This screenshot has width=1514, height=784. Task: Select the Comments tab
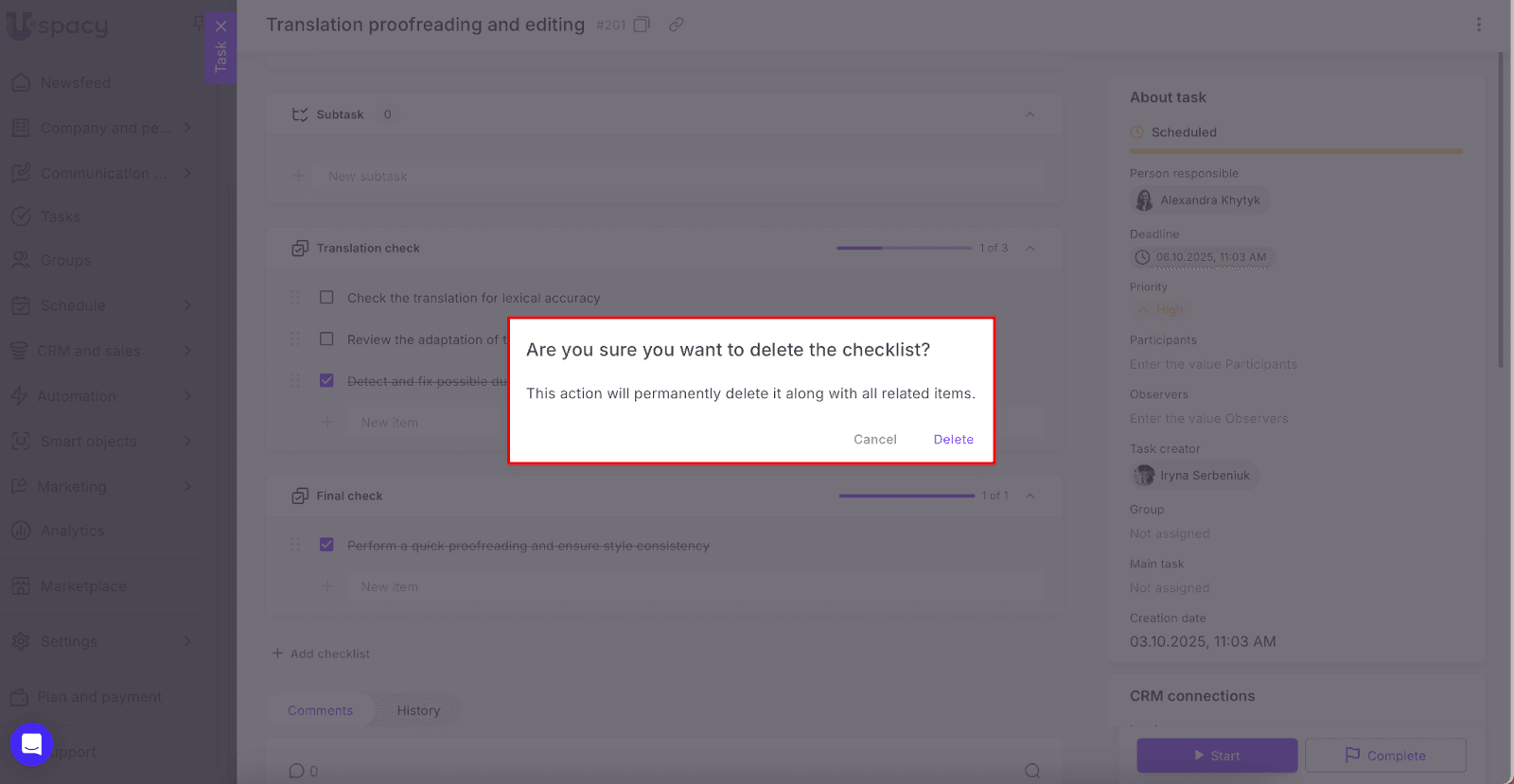click(x=320, y=710)
